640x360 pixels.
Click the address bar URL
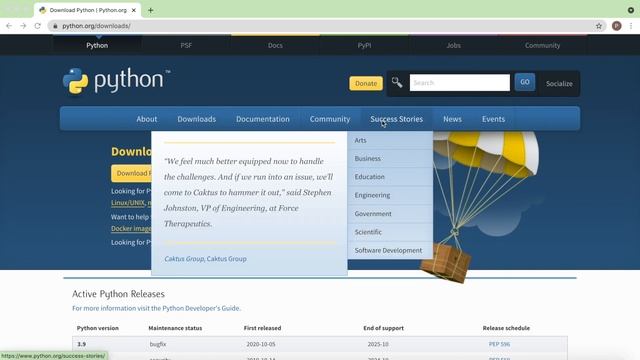96,26
